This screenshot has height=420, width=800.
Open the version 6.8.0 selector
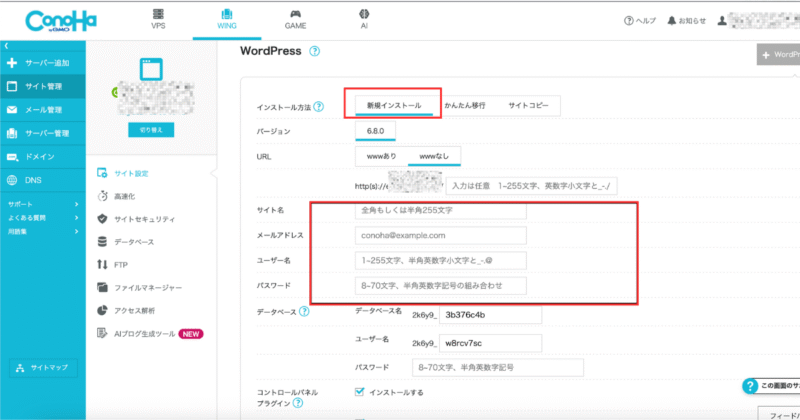coord(375,131)
